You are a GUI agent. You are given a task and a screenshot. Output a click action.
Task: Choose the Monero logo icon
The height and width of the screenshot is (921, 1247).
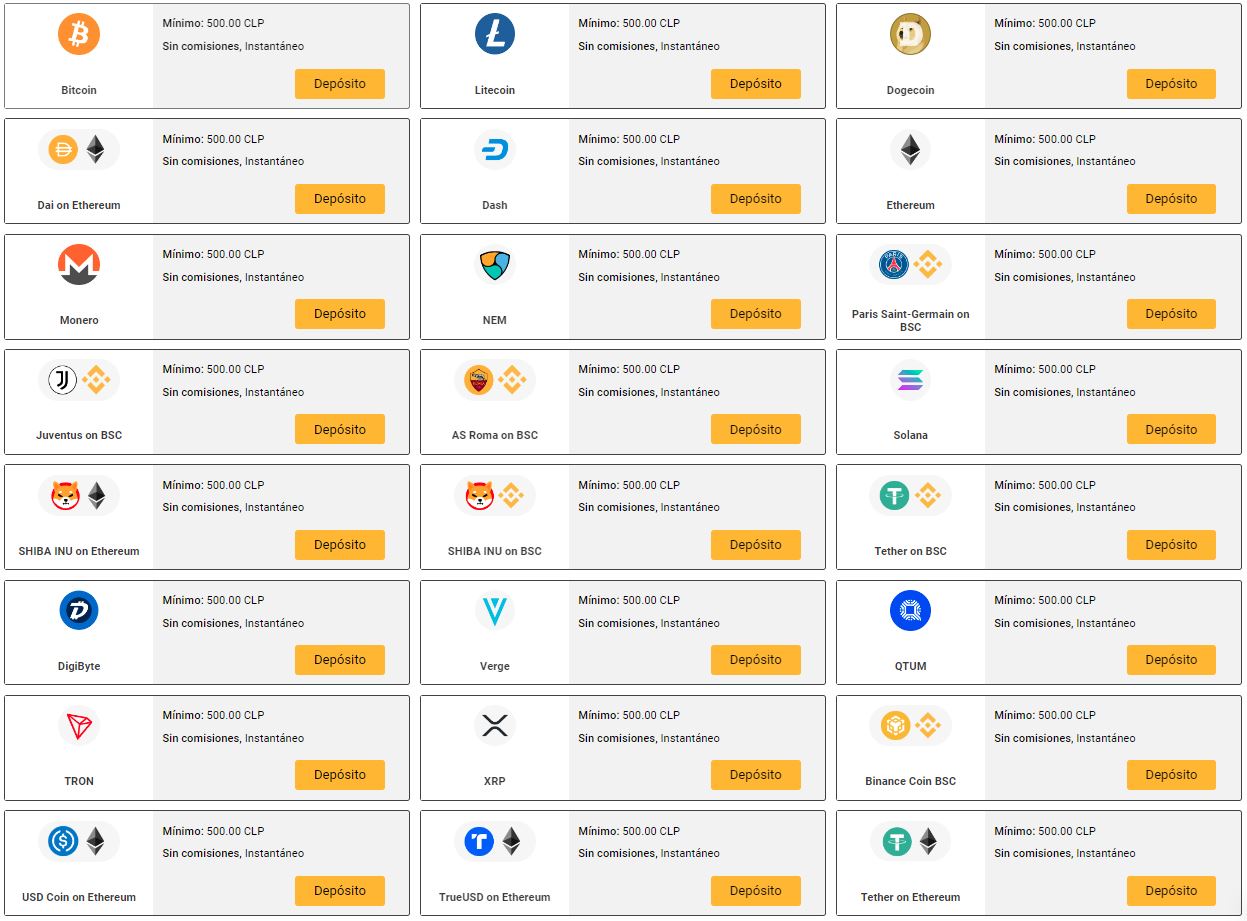(79, 265)
